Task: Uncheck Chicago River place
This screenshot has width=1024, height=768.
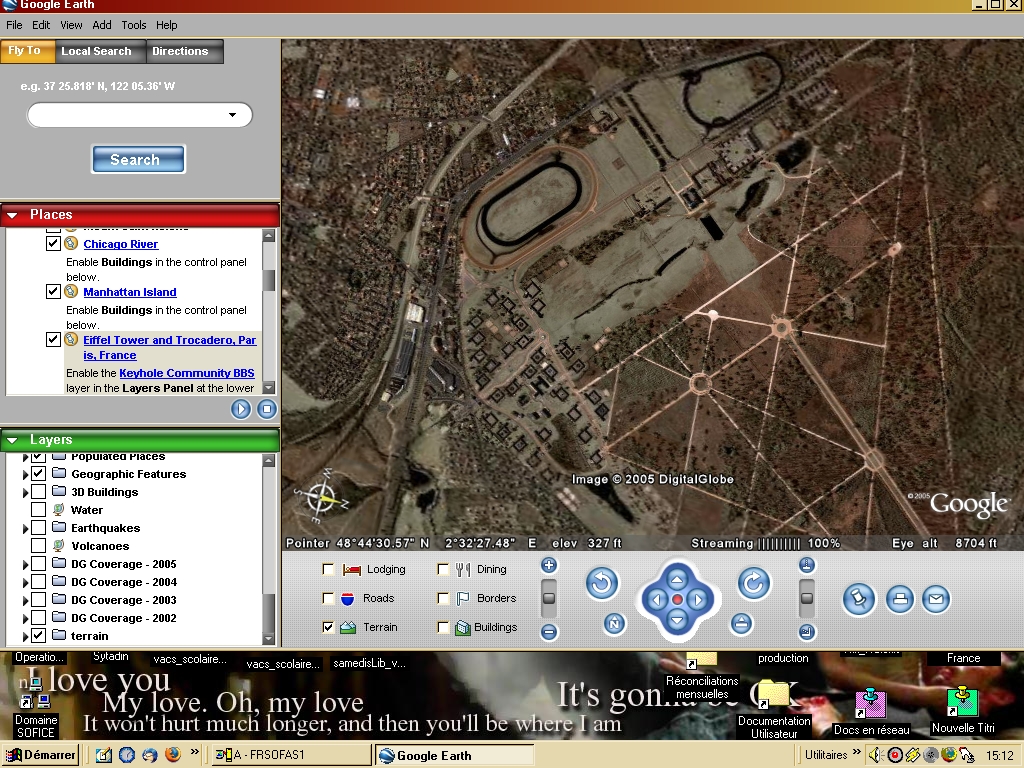Action: click(x=54, y=244)
